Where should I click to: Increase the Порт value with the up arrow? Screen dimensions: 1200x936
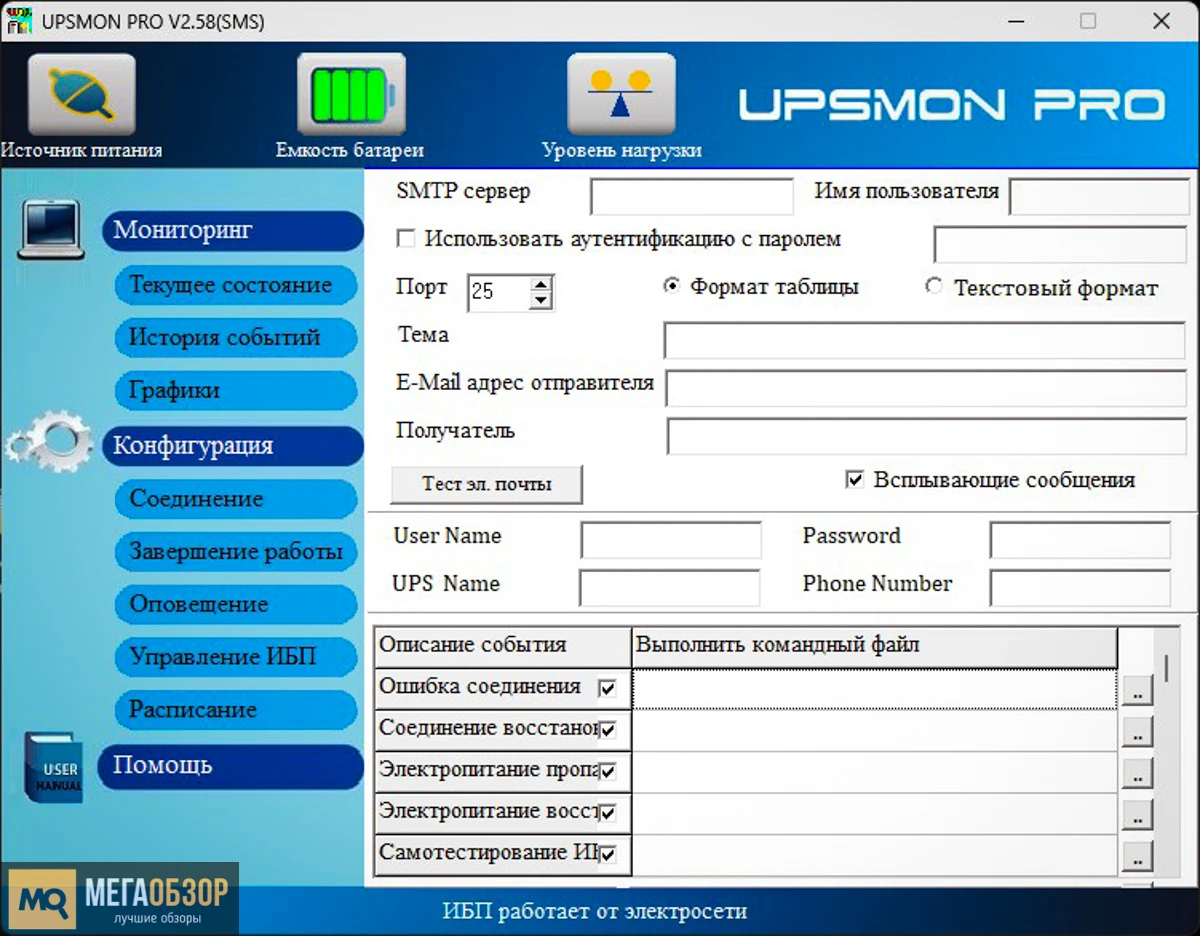pyautogui.click(x=542, y=285)
